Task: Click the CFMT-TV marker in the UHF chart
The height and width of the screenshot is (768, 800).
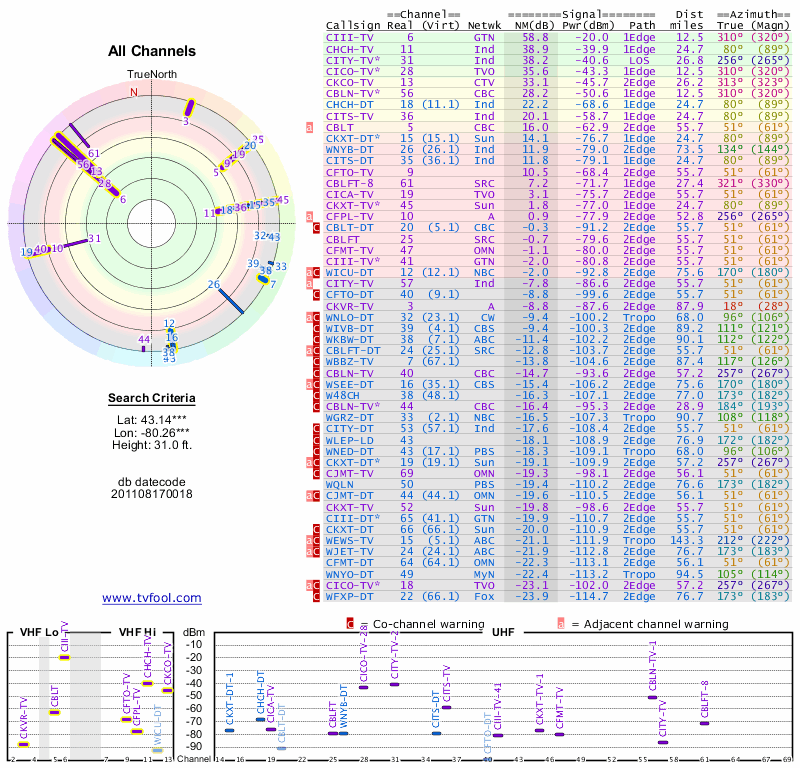Action: click(x=560, y=734)
